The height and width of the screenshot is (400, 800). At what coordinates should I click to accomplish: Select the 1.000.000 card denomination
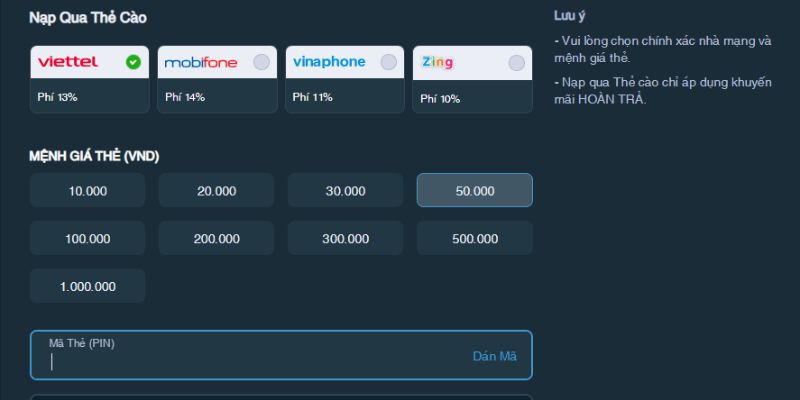pyautogui.click(x=88, y=286)
